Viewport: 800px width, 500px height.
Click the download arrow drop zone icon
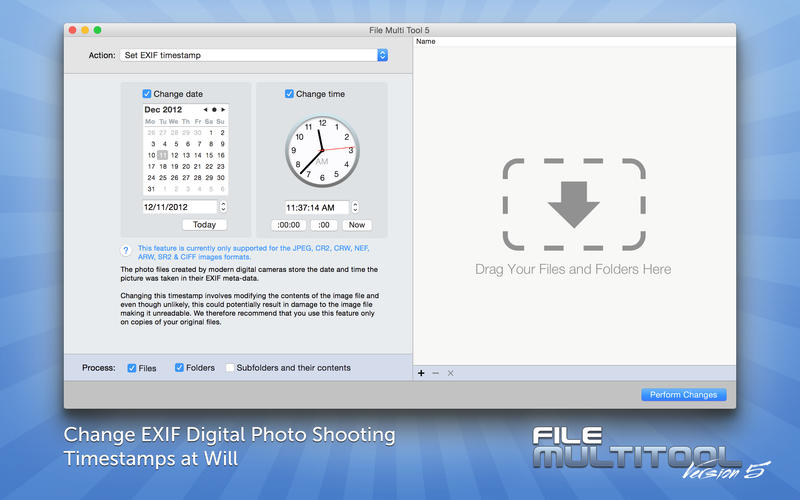[573, 204]
